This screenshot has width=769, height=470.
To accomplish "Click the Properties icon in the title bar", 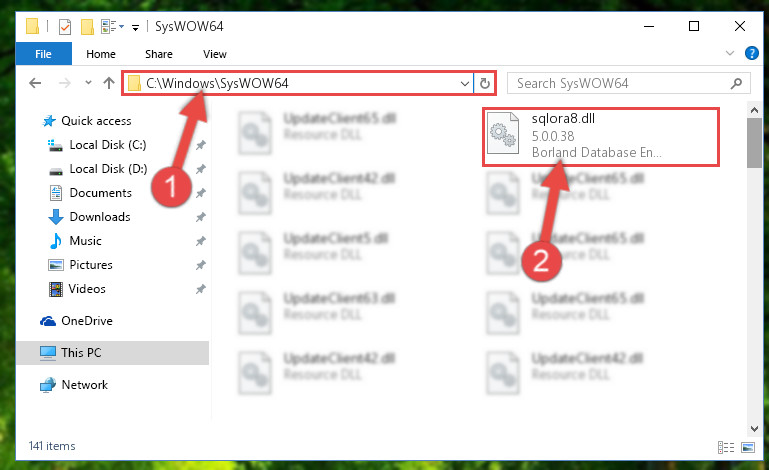I will point(65,26).
